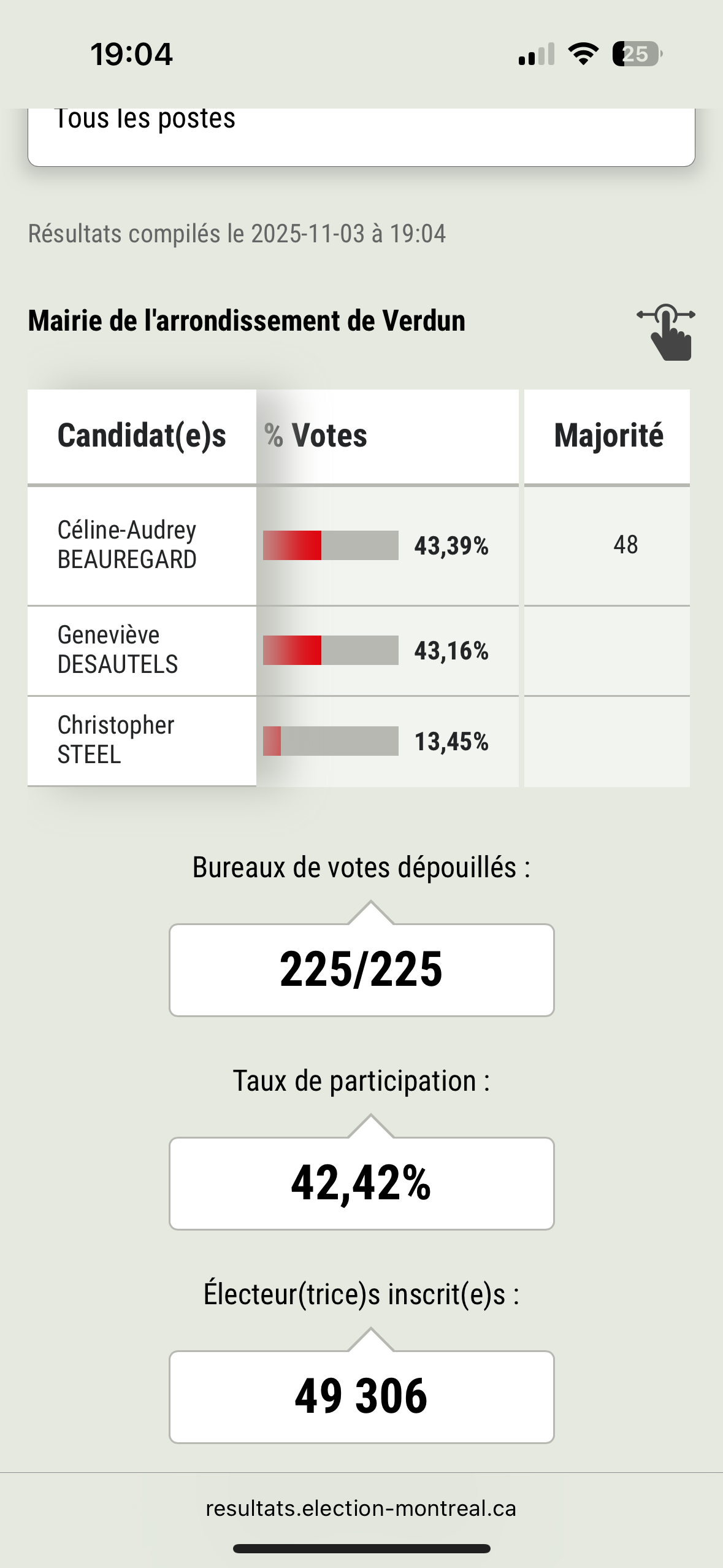This screenshot has height=1568, width=723.
Task: Tap Desautels' 43,16% vote bar
Action: pyautogui.click(x=331, y=650)
